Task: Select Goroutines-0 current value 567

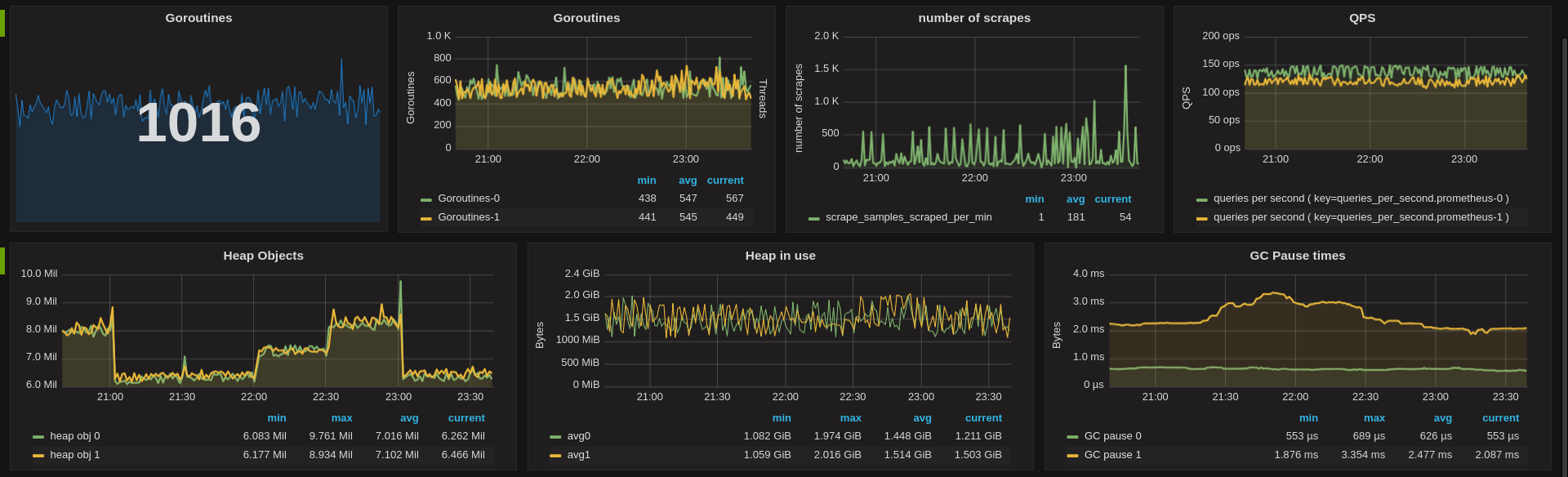Action: (x=734, y=198)
